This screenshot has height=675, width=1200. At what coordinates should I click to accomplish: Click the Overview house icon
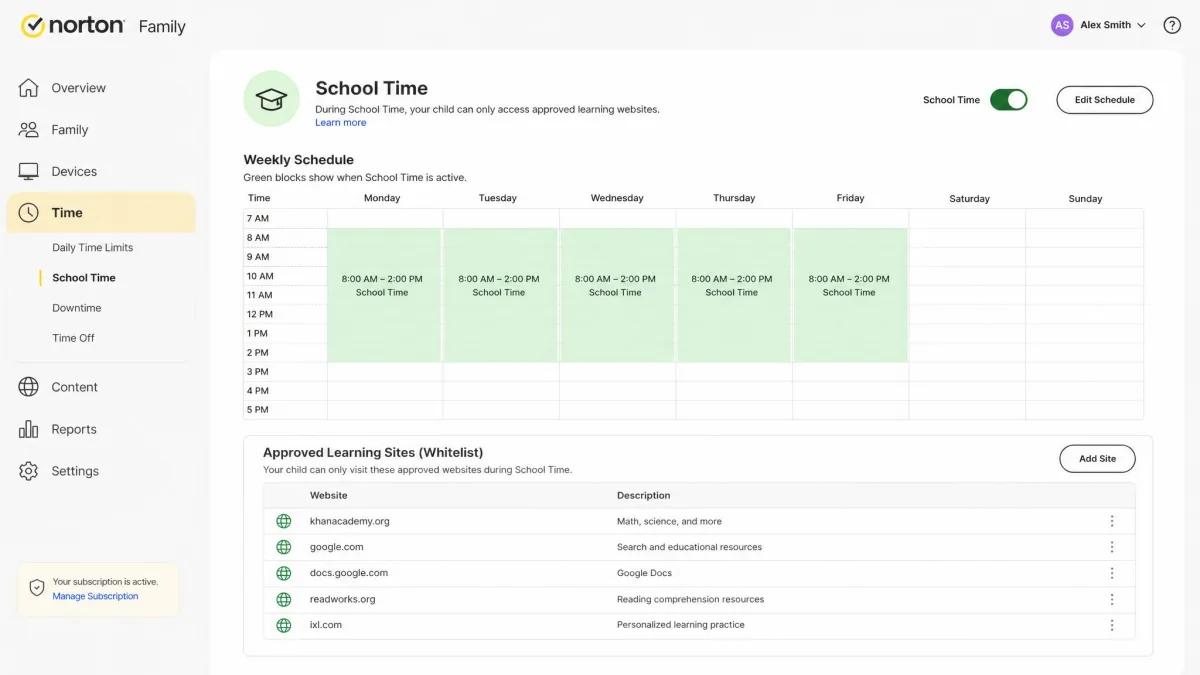28,88
